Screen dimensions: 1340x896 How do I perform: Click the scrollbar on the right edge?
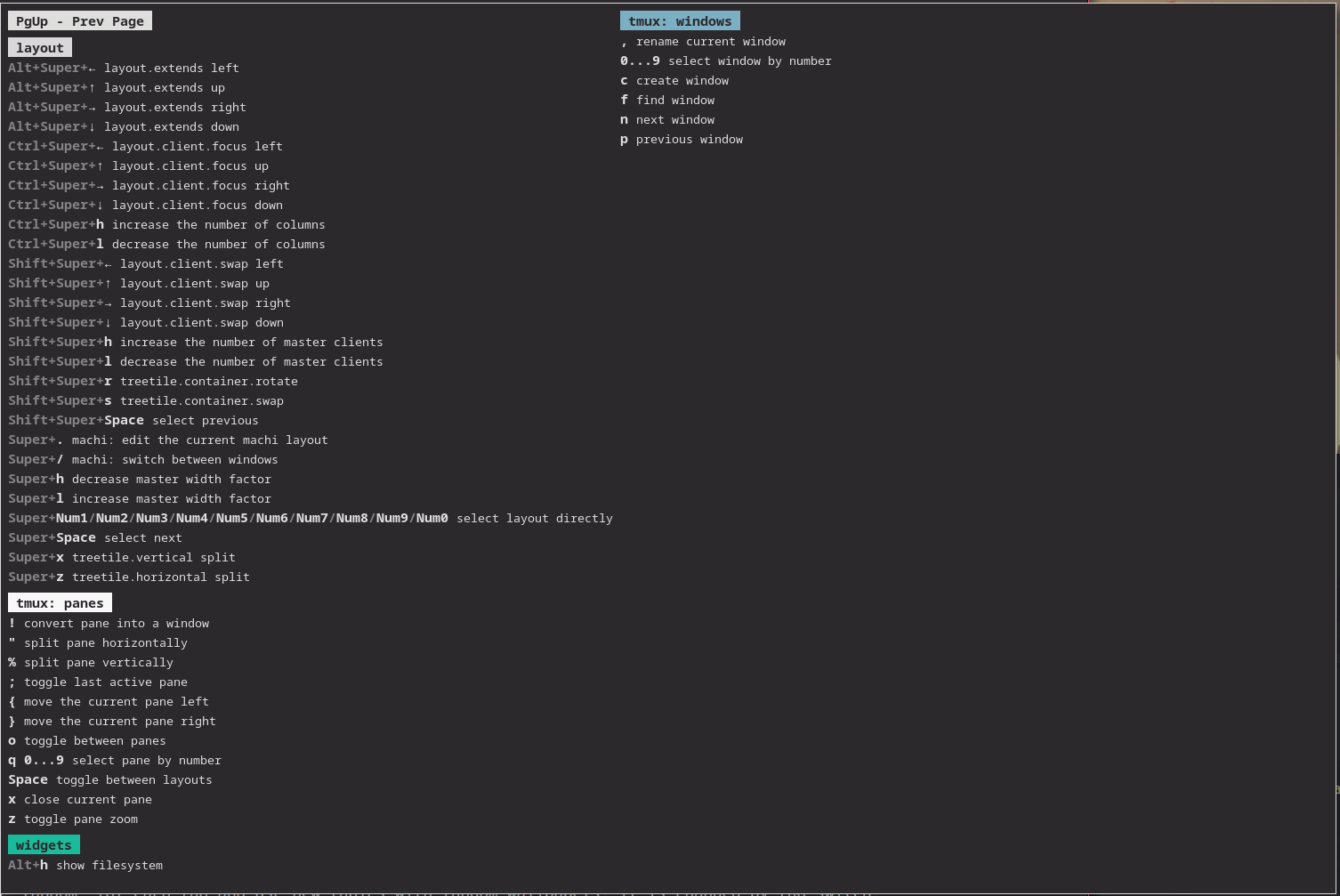(x=1336, y=222)
